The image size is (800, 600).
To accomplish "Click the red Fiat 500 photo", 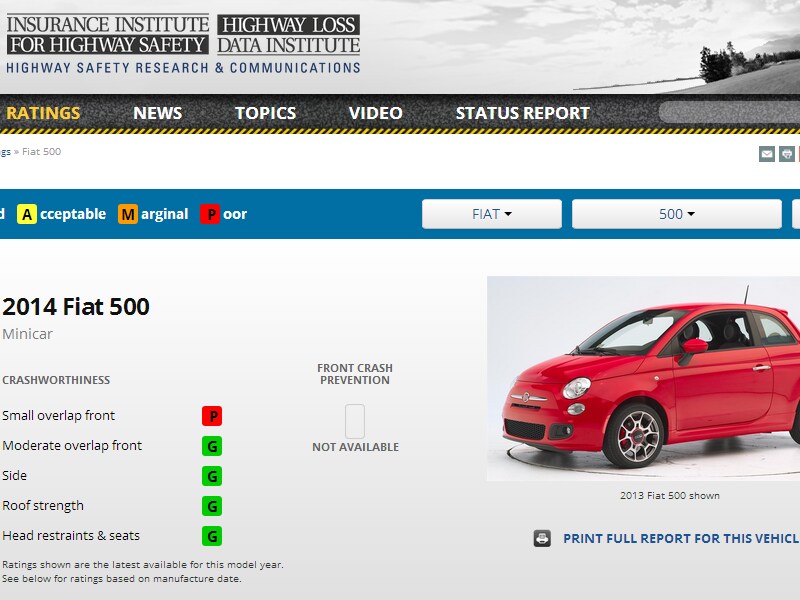I will tap(643, 379).
